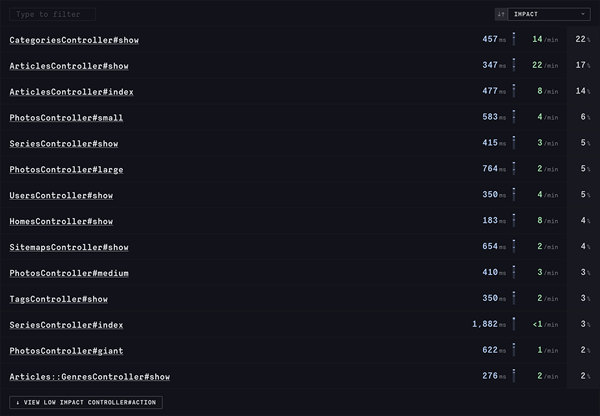Click the IMPACT dropdown chevron arrow
Image resolution: width=600 pixels, height=416 pixels.
583,14
